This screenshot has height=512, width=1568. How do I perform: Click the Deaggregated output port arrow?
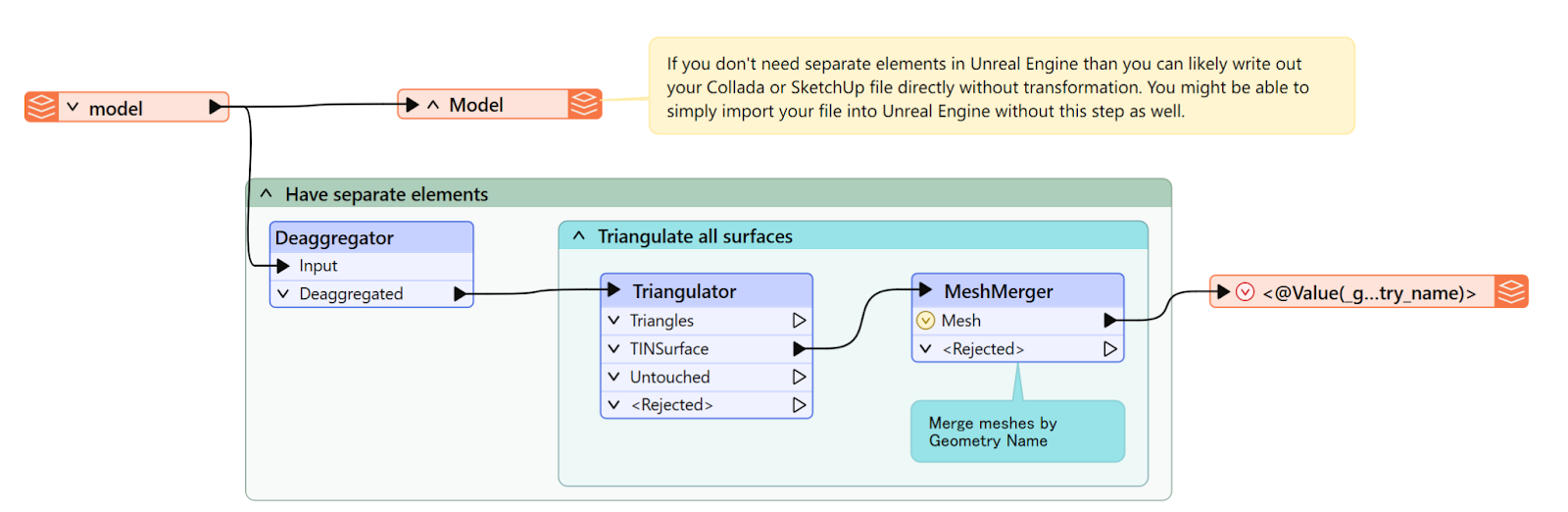(x=461, y=294)
